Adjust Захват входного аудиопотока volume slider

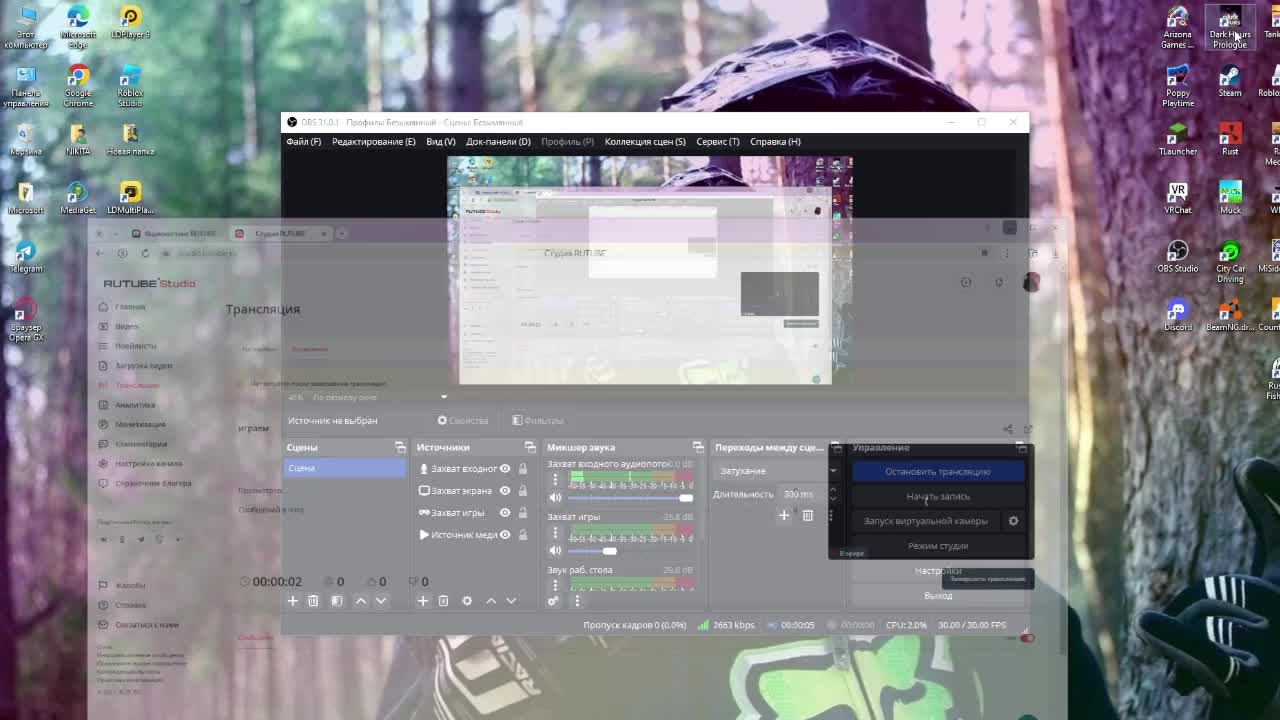pyautogui.click(x=629, y=497)
